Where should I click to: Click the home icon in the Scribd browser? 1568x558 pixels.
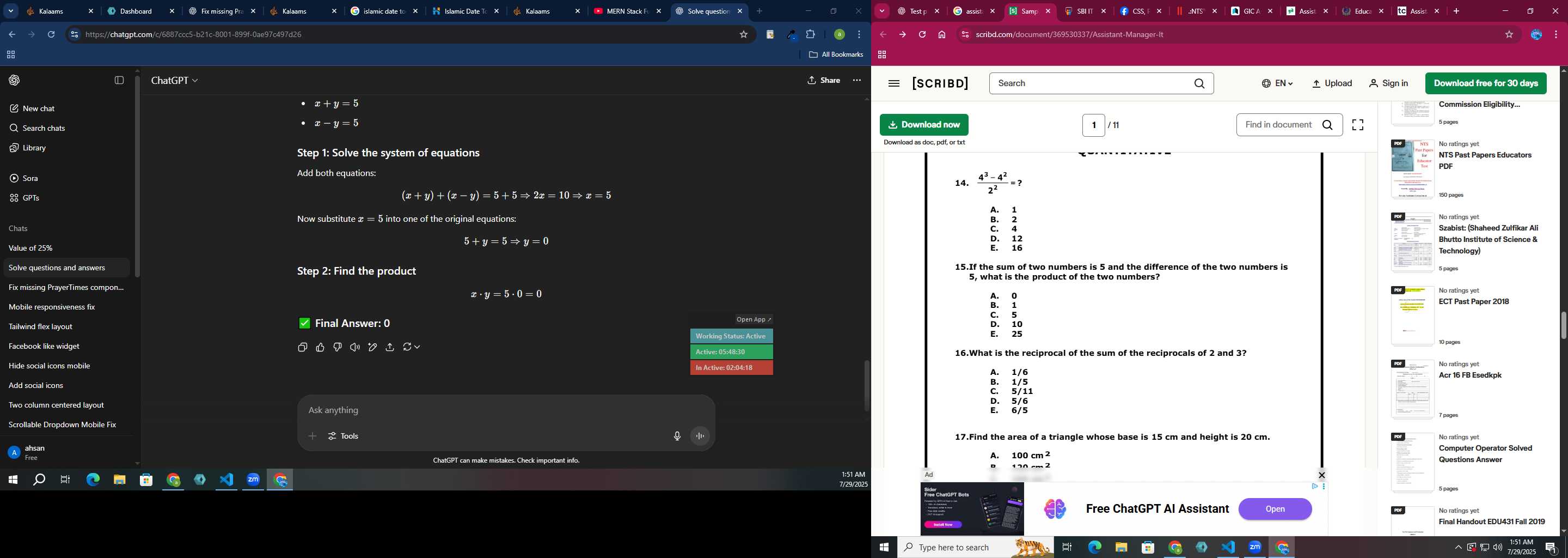[942, 35]
